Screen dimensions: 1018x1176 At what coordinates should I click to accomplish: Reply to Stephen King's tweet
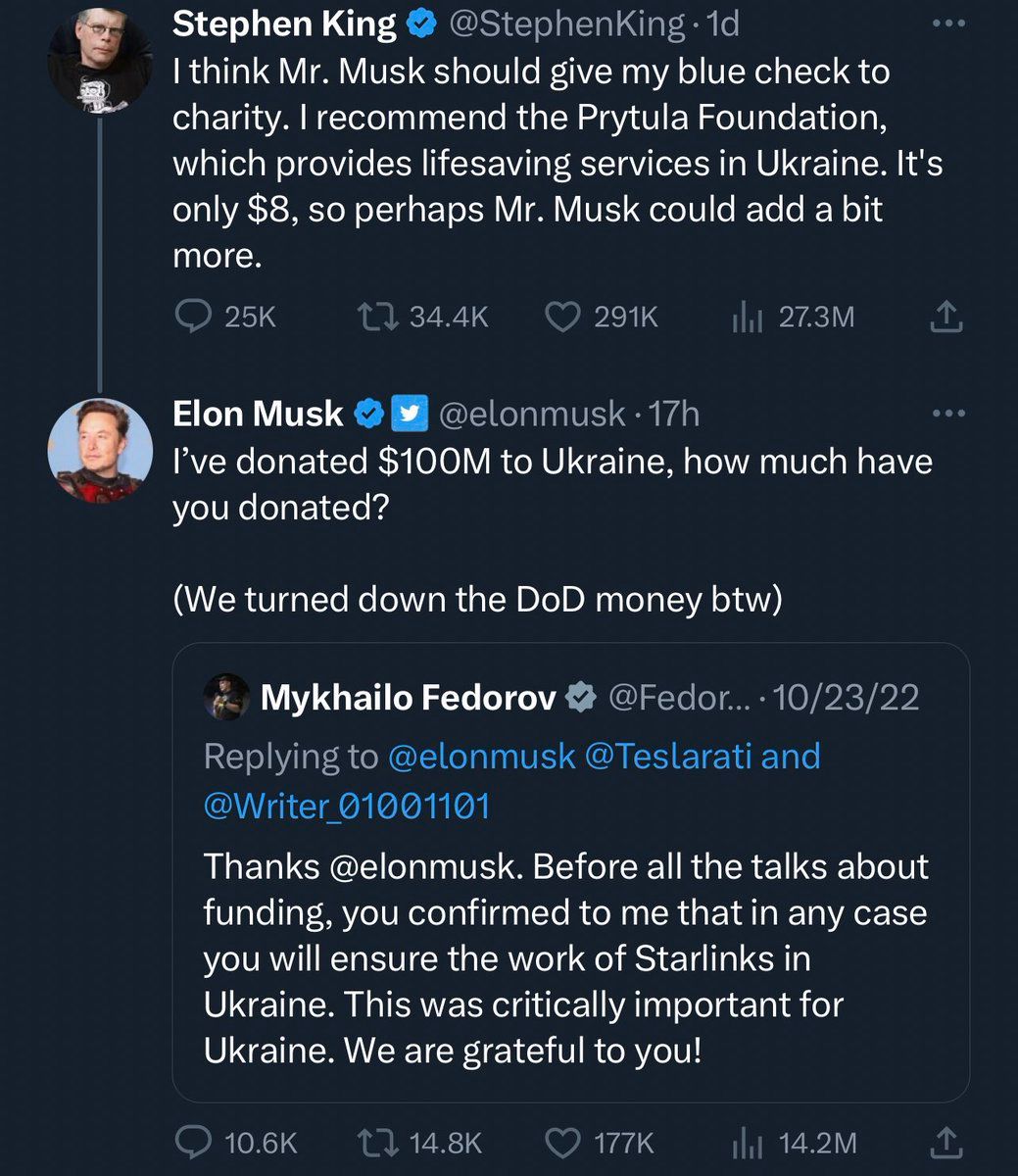[x=193, y=317]
